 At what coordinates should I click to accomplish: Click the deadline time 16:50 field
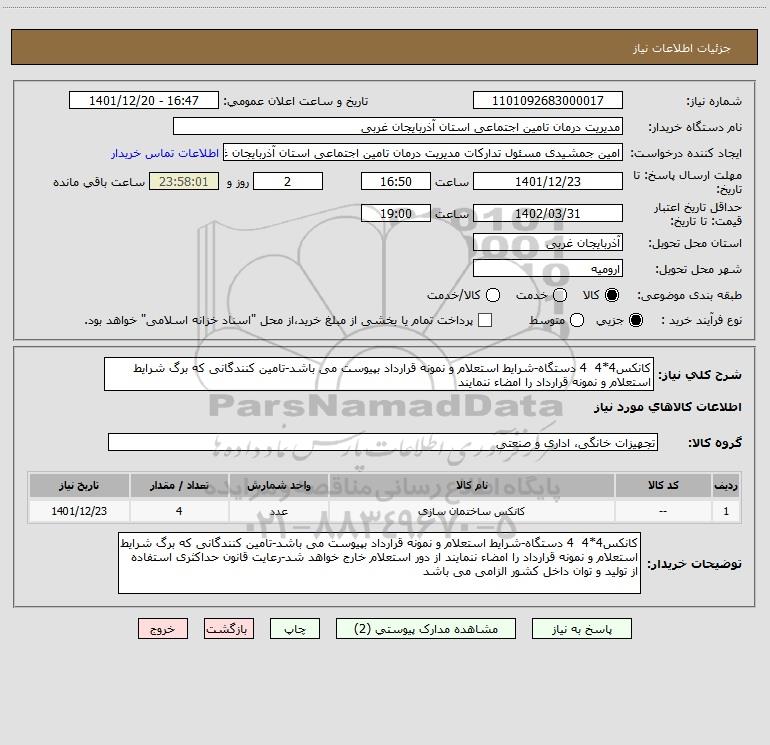click(396, 181)
